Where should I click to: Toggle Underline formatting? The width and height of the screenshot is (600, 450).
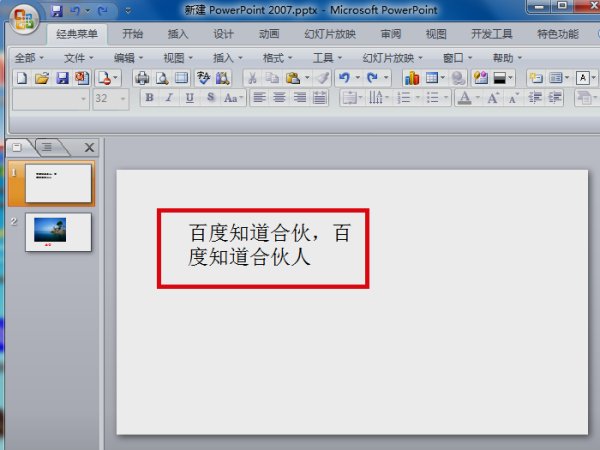click(189, 98)
